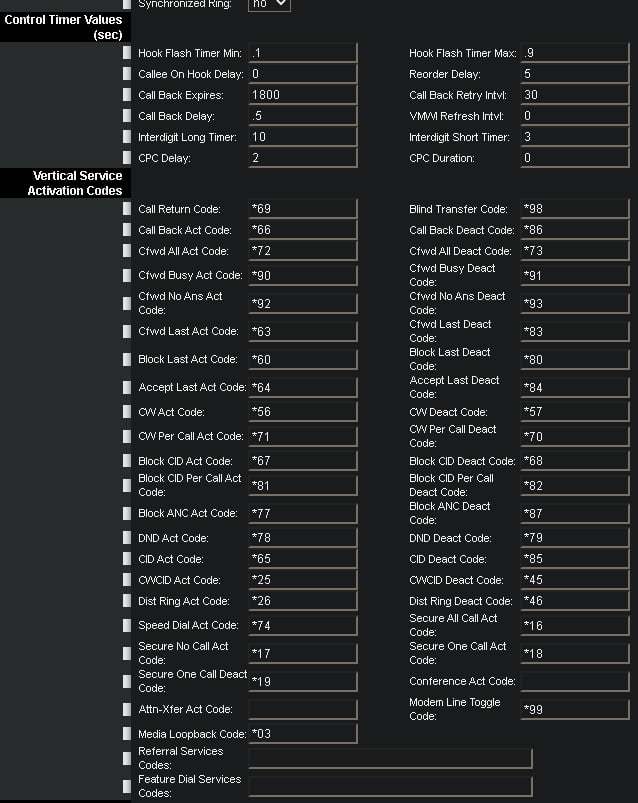Focus the Reorder Delay input
The image size is (638, 803).
[x=574, y=74]
